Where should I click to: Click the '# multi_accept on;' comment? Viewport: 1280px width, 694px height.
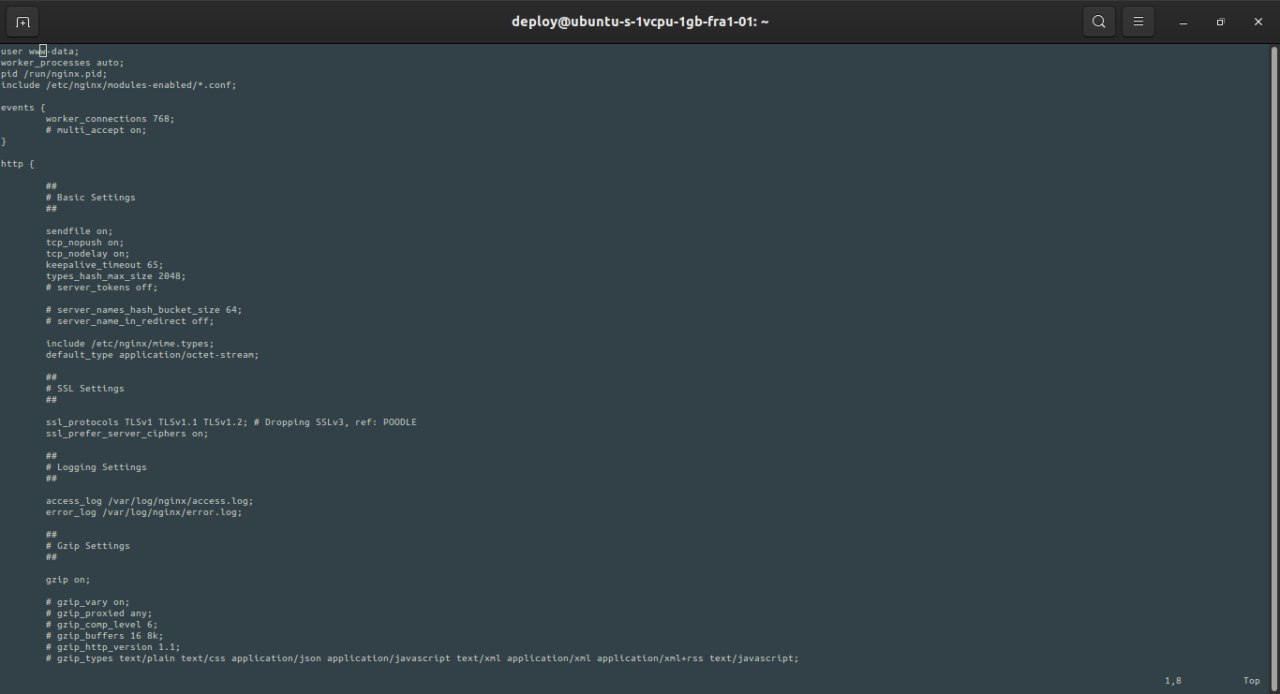pyautogui.click(x=96, y=130)
